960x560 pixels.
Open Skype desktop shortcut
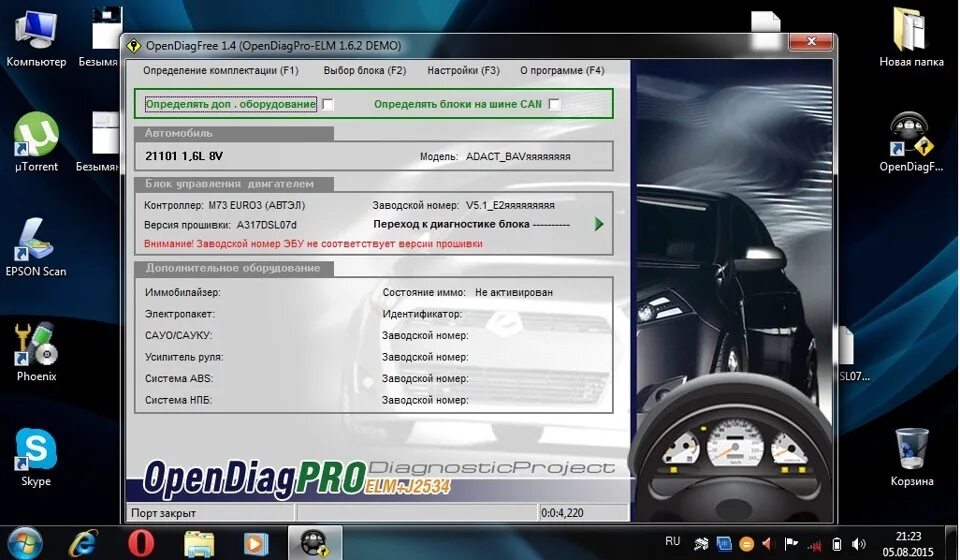click(x=36, y=458)
